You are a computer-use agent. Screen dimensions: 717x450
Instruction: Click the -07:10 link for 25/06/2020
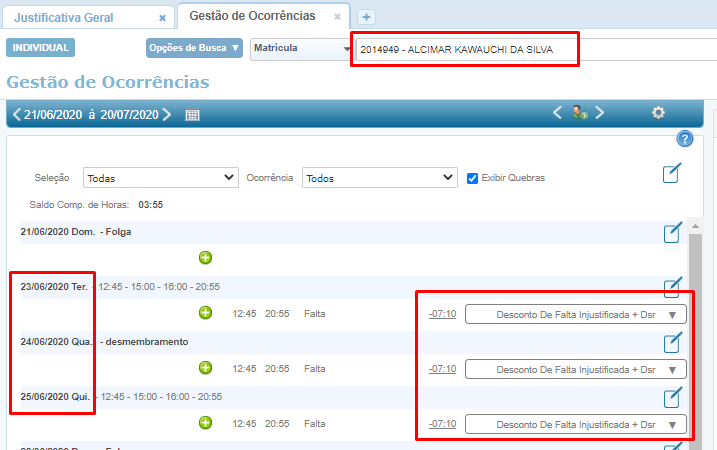[x=442, y=423]
